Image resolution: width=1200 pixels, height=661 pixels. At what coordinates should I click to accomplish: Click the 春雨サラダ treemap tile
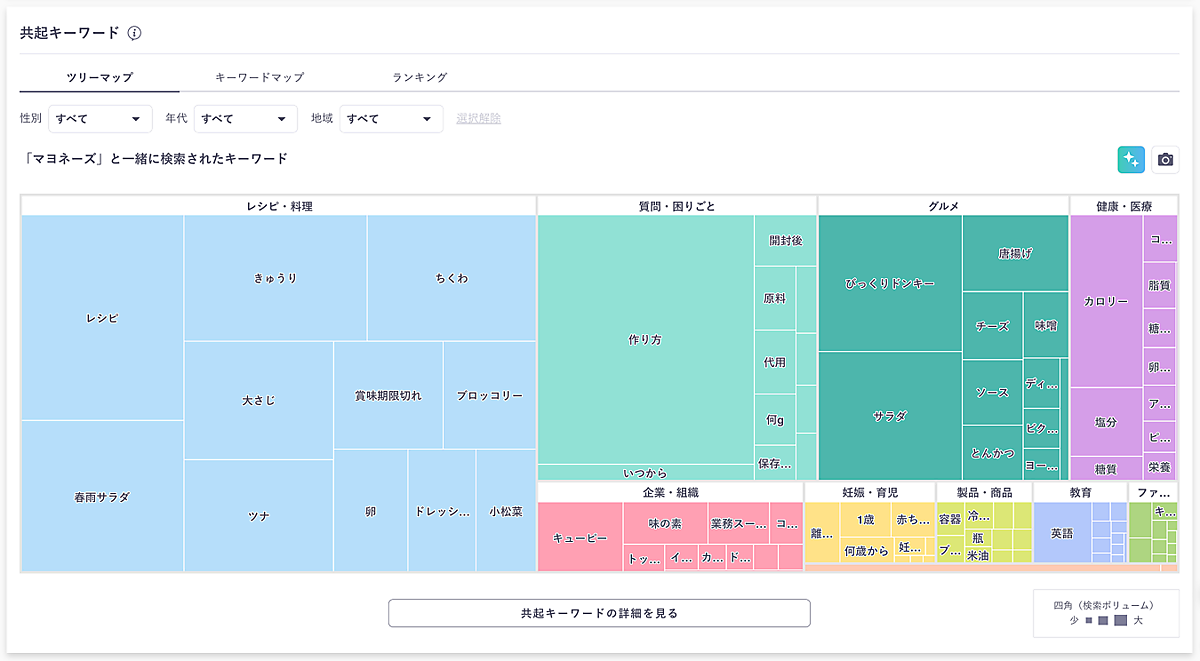tap(102, 497)
